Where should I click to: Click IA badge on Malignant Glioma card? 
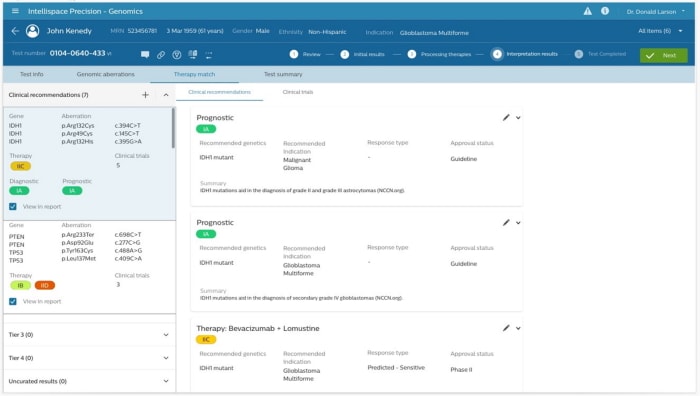[x=206, y=129]
